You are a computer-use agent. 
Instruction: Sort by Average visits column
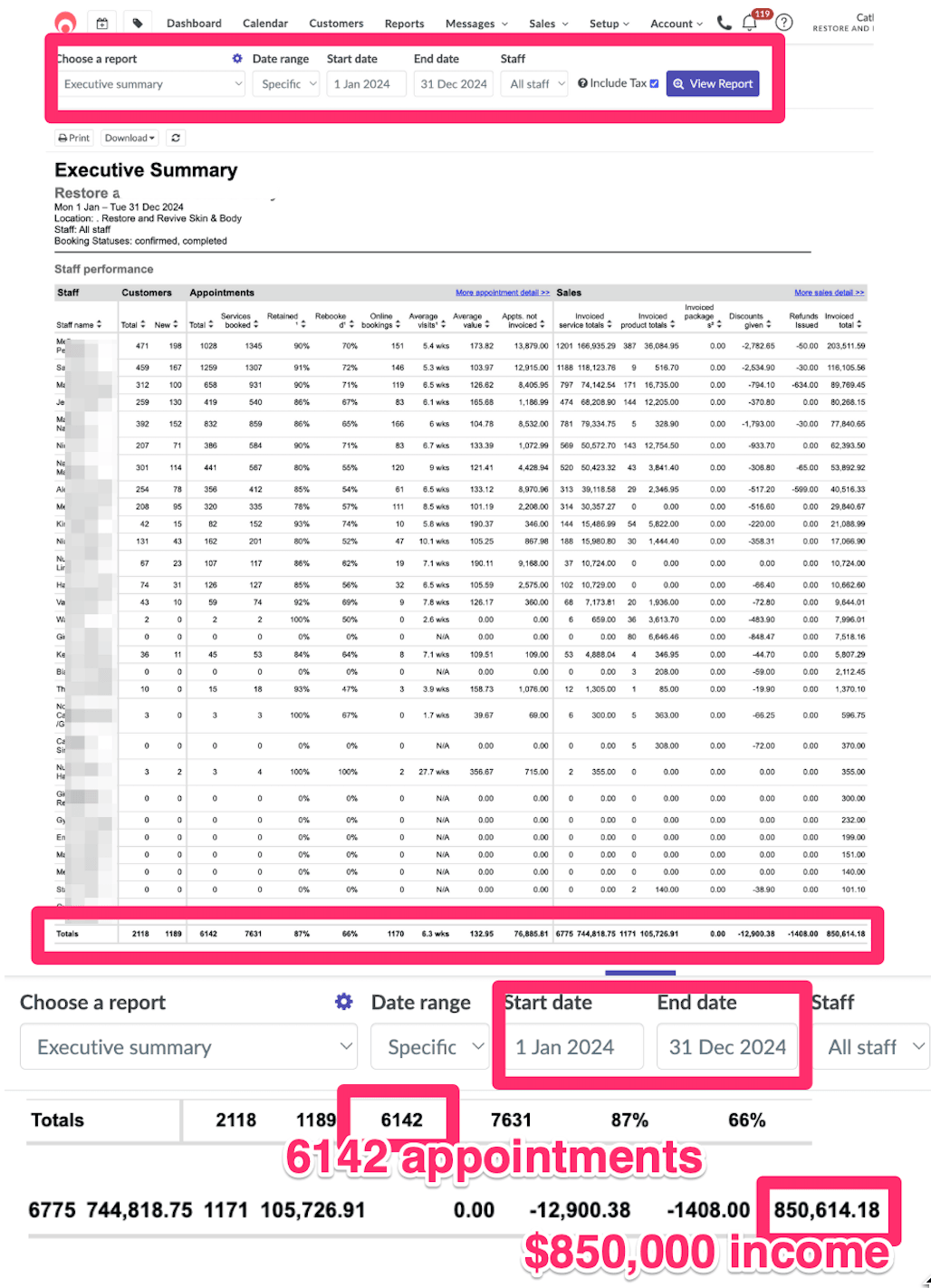pos(426,321)
